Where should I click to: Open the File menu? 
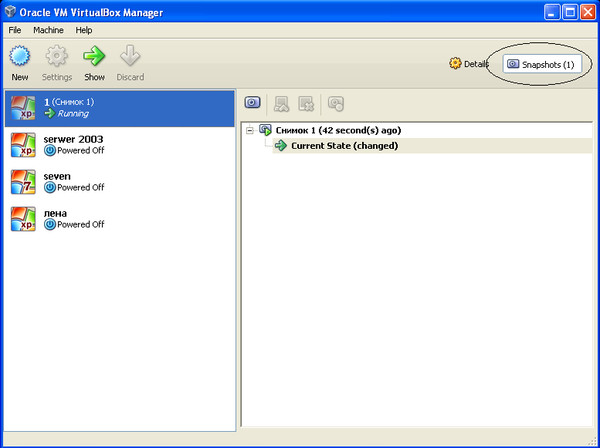coord(15,30)
